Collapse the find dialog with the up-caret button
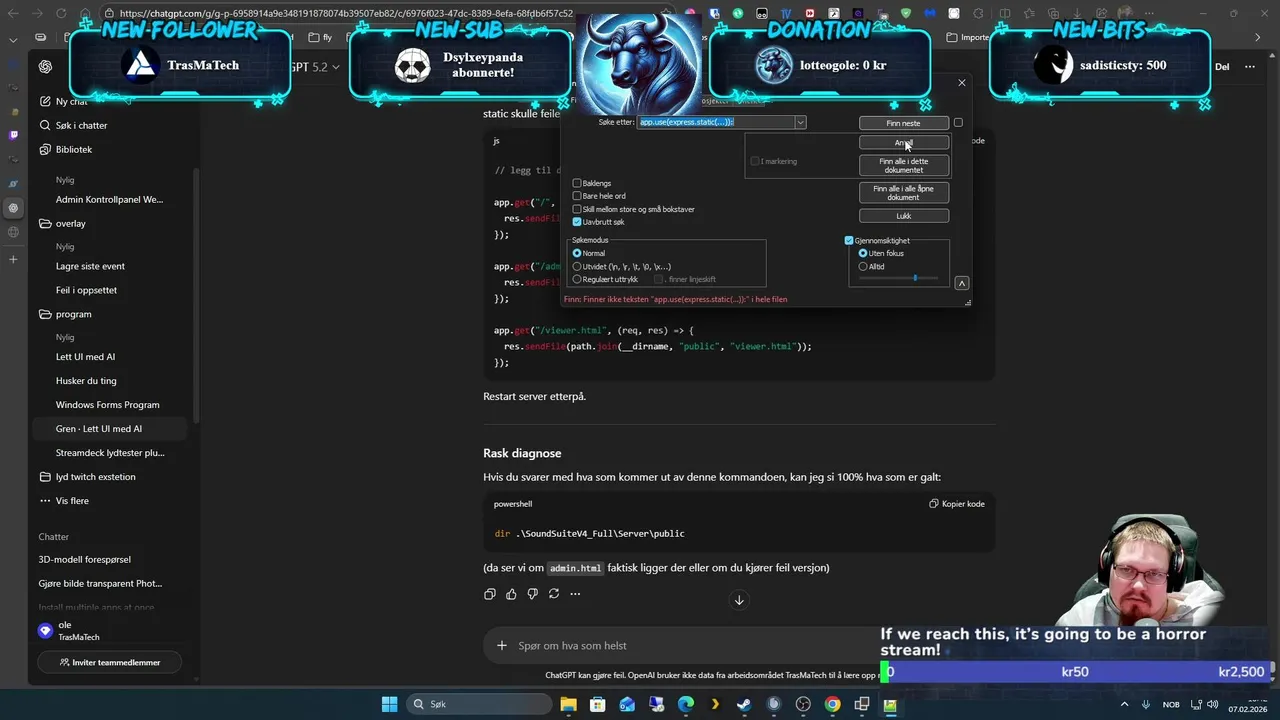 pyautogui.click(x=962, y=283)
